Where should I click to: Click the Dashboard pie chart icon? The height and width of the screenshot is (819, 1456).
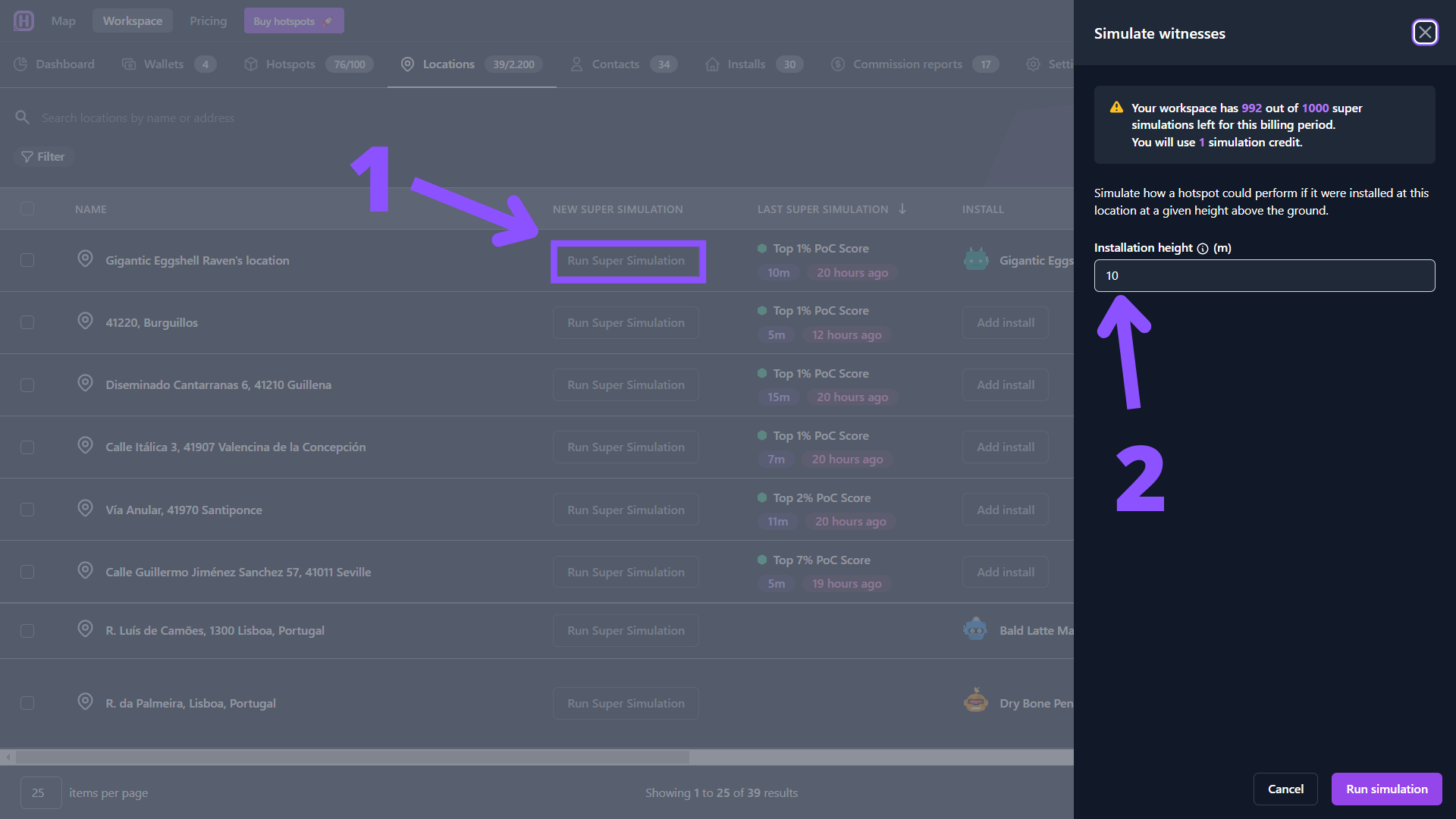click(21, 64)
